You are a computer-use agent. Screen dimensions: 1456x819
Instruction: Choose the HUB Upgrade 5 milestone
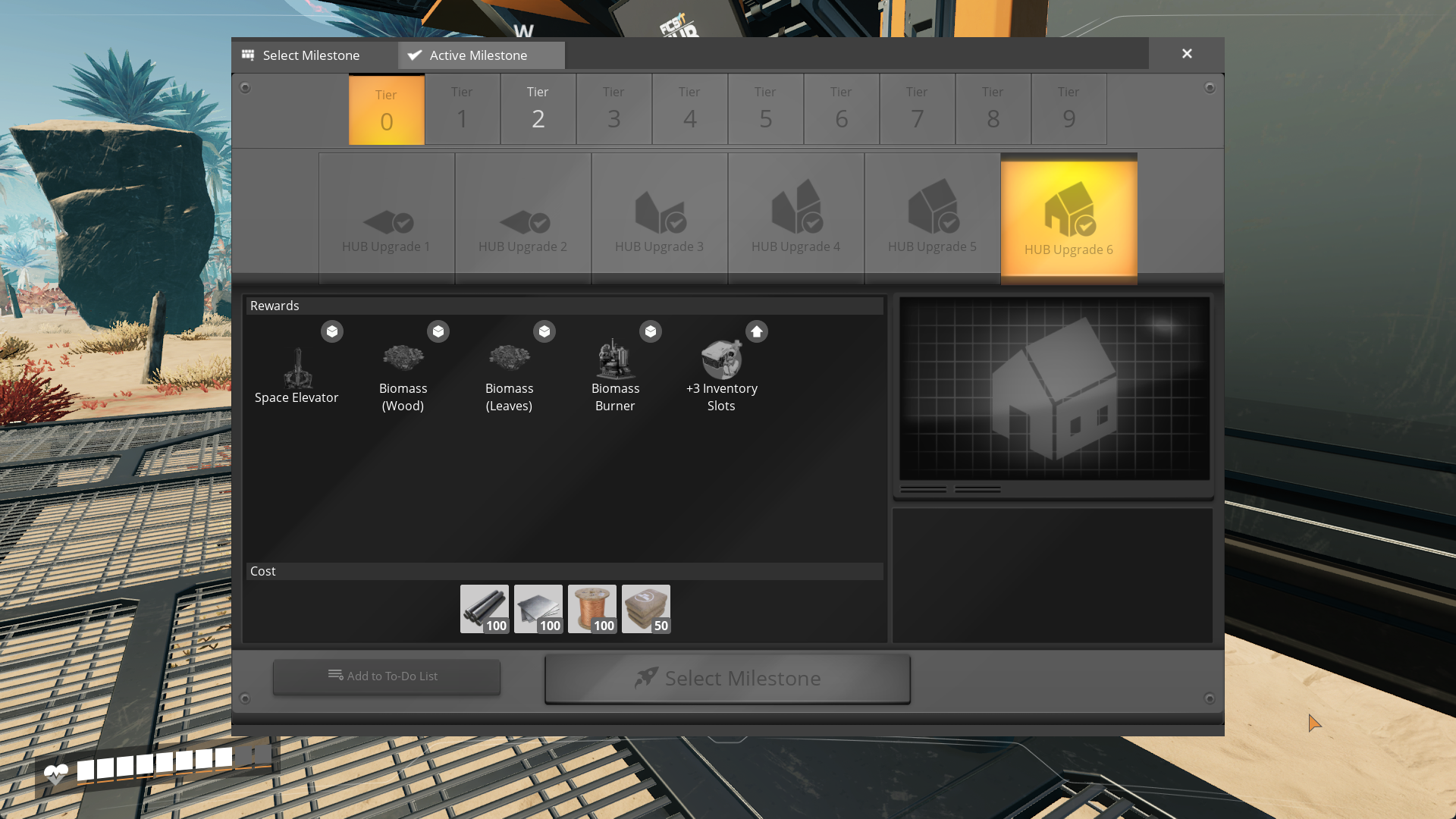pyautogui.click(x=933, y=218)
